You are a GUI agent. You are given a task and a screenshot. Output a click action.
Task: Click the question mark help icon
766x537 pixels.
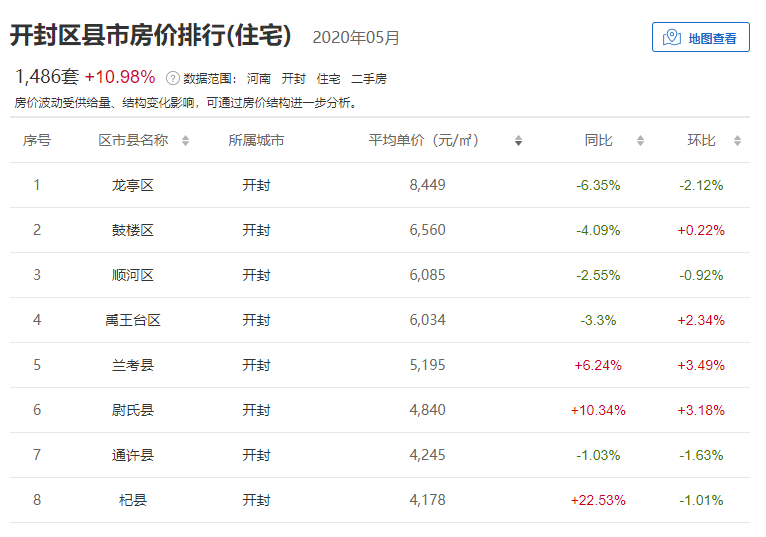(x=172, y=78)
